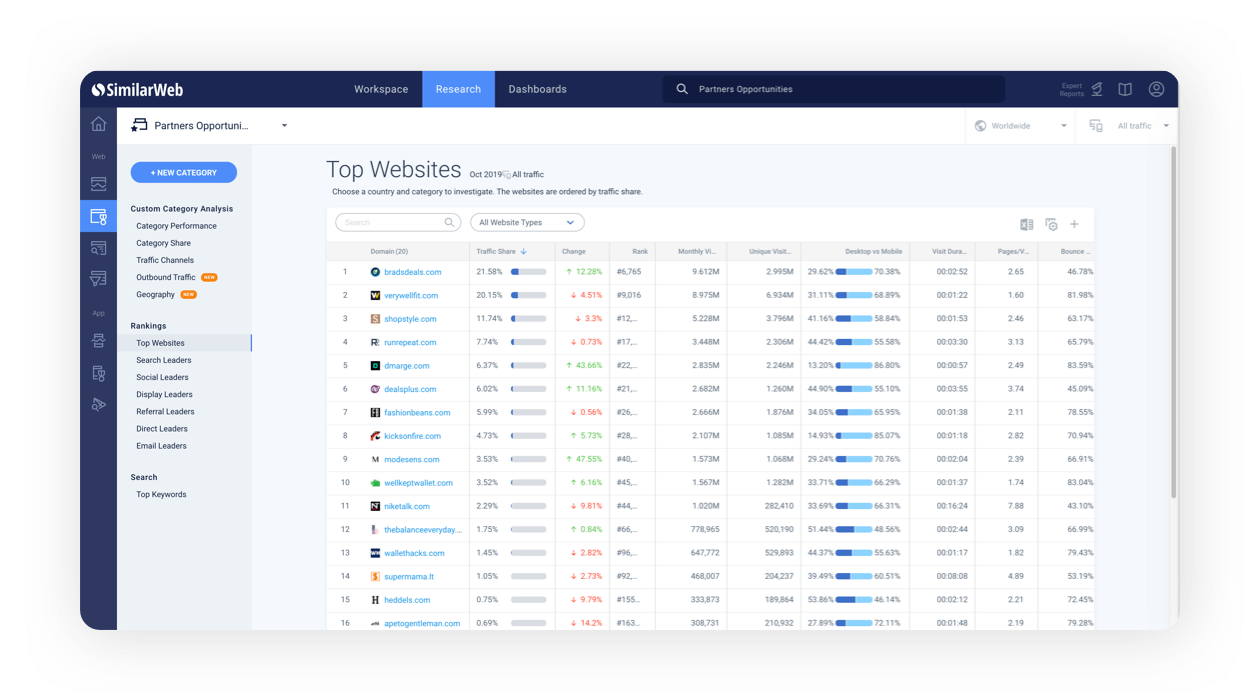Viewport: 1260px width, 700px height.
Task: Open the bradsdeals.com website link
Action: click(414, 271)
